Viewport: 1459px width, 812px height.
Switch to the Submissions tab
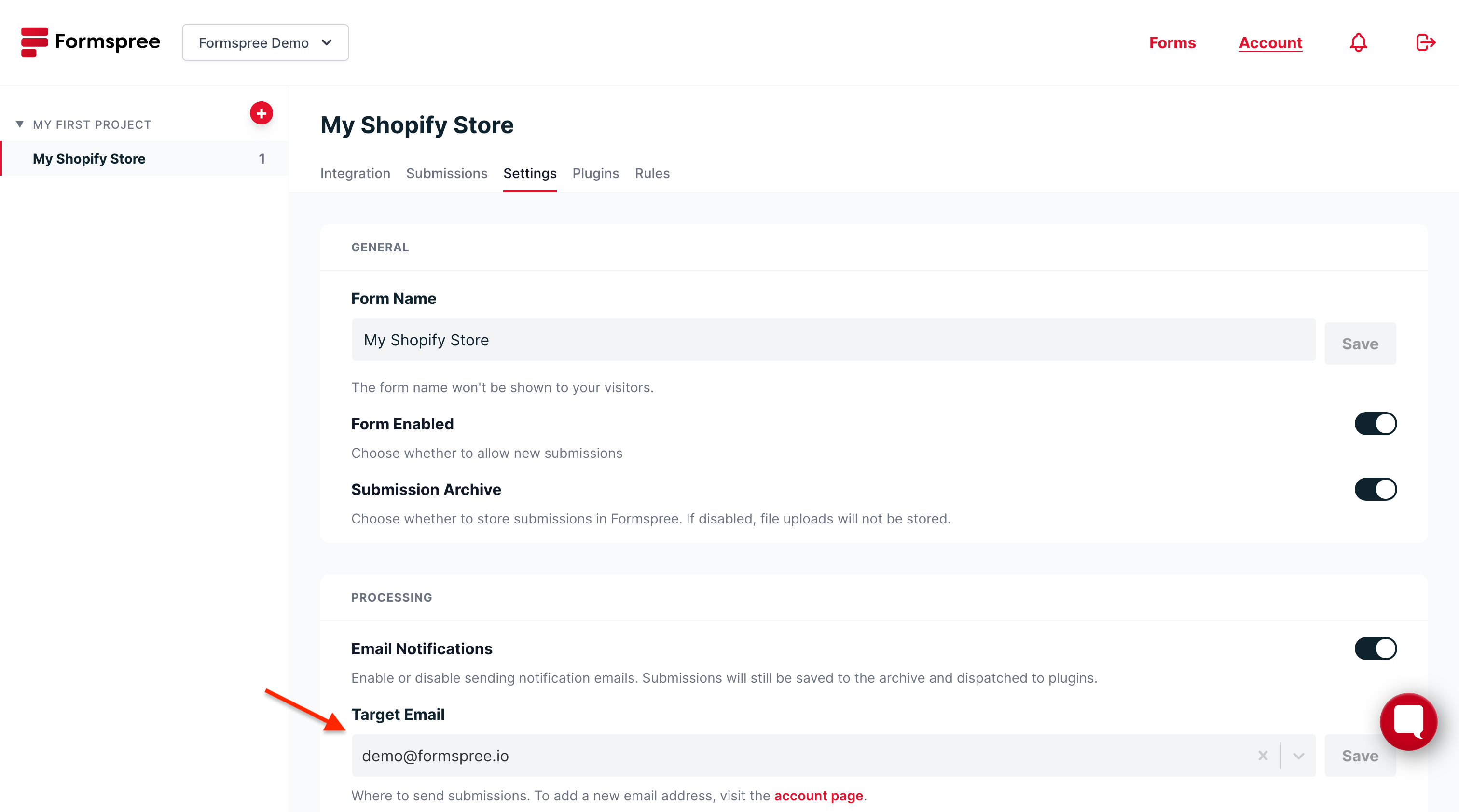coord(446,173)
